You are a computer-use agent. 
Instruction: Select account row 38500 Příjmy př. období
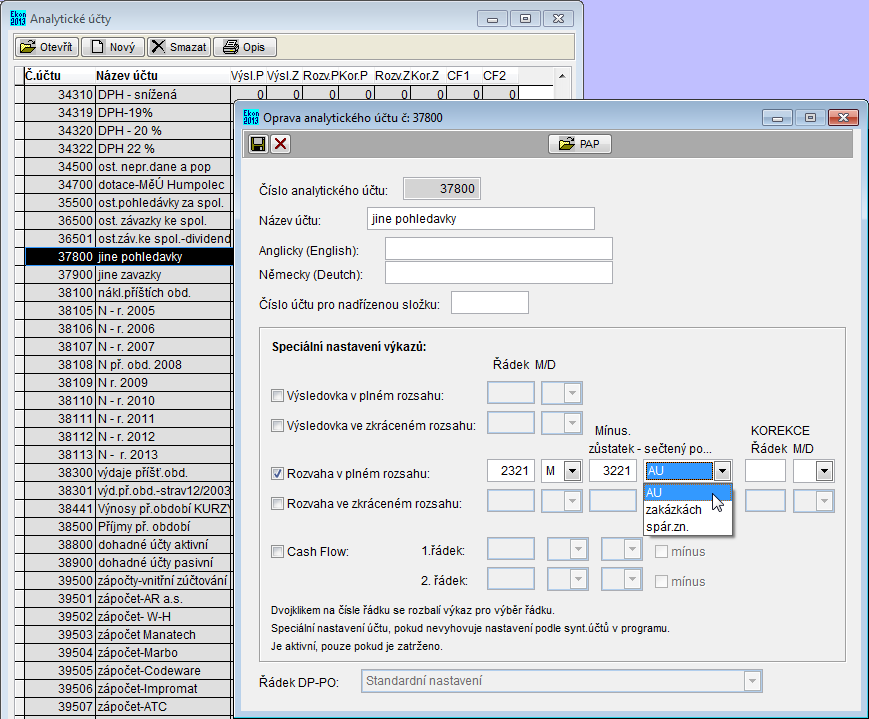pyautogui.click(x=127, y=526)
